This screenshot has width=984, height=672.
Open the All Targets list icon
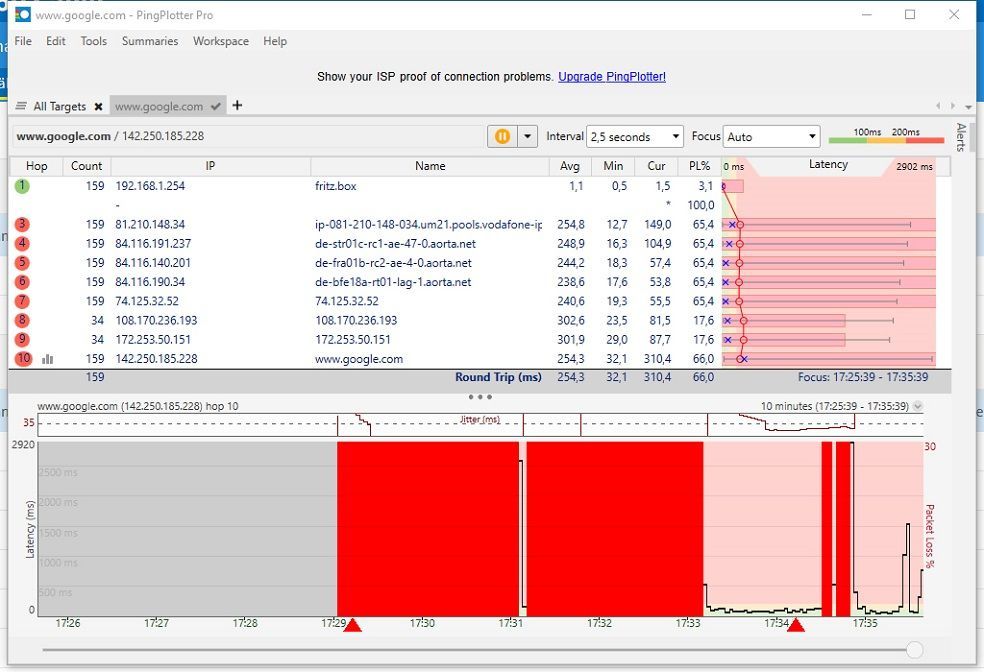[21, 106]
